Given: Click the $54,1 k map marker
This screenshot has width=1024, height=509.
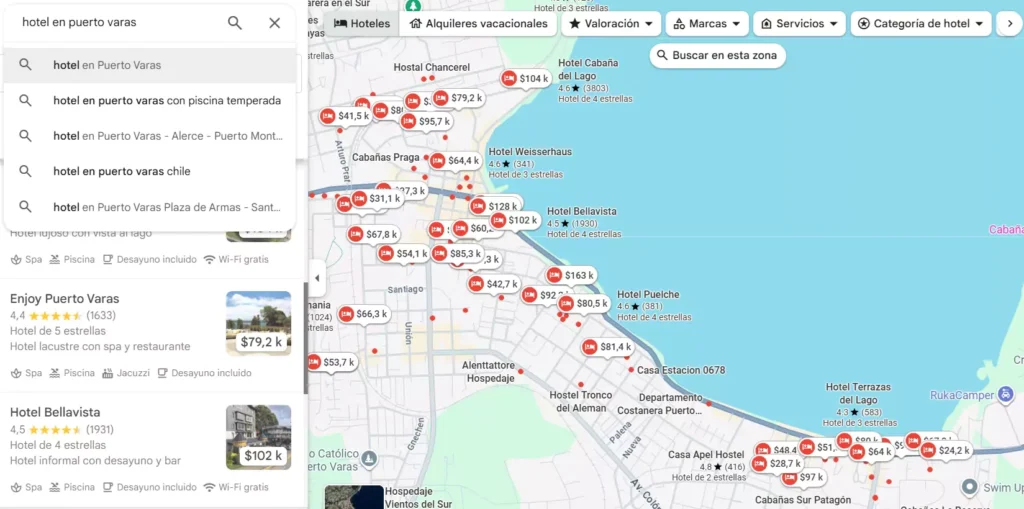Looking at the screenshot, I should [x=404, y=254].
